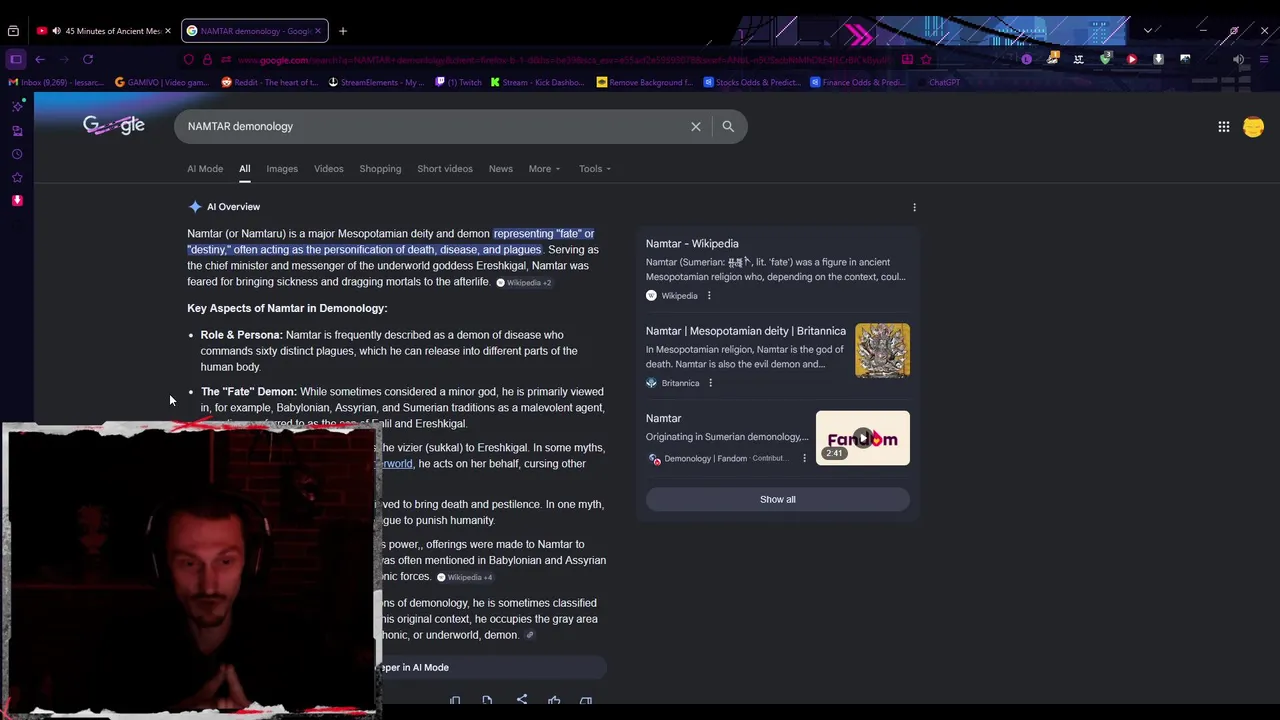Click the link icon after 'underworld, demon.'
The image size is (1280, 720).
530,635
